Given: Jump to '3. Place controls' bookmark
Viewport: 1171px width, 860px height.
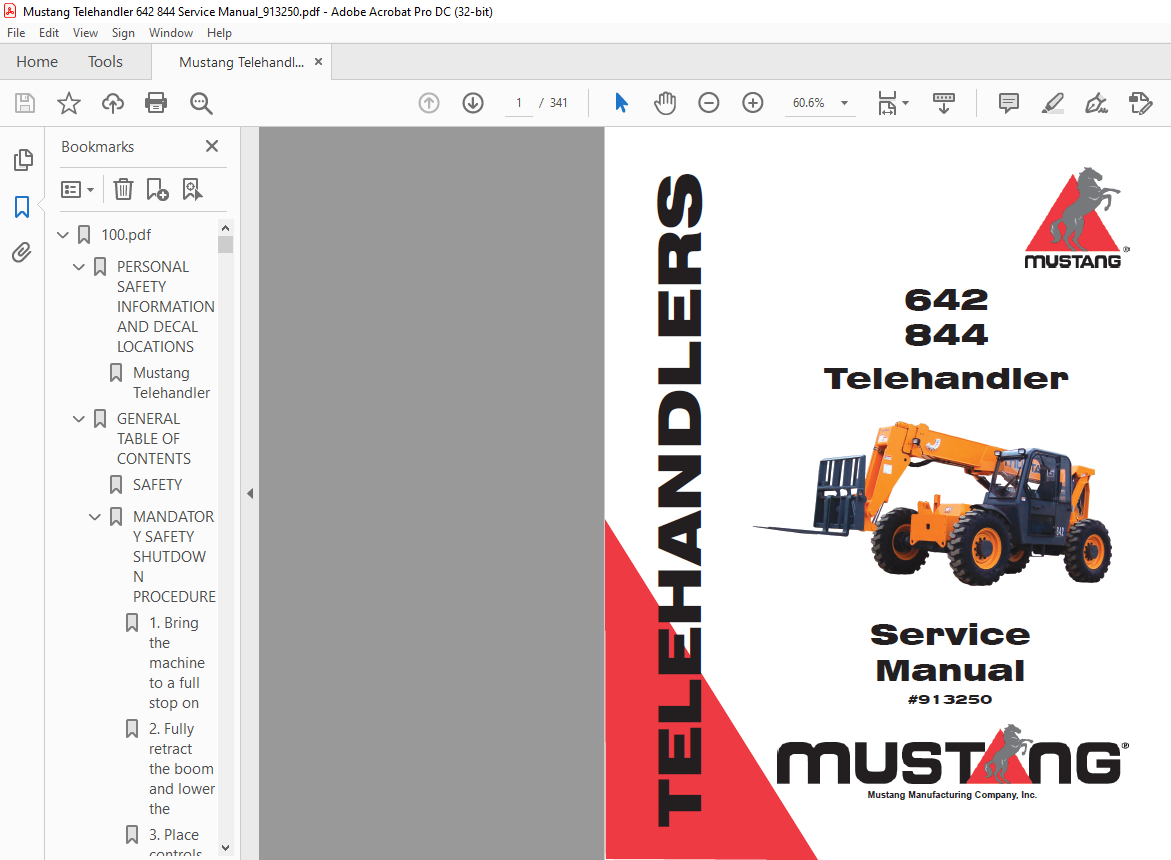Looking at the screenshot, I should pos(174,842).
